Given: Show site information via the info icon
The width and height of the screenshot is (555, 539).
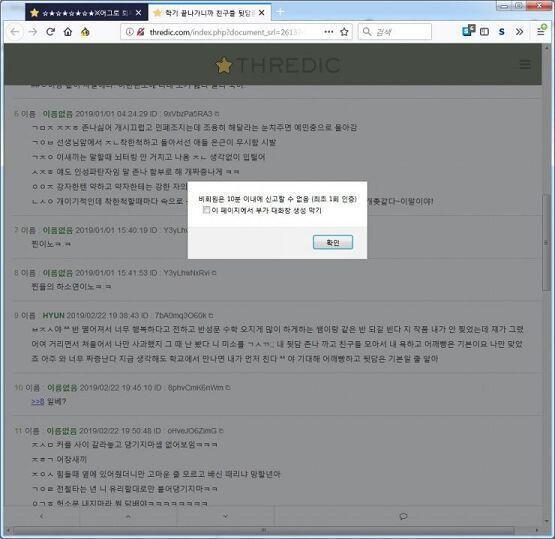Looking at the screenshot, I should coord(130,32).
